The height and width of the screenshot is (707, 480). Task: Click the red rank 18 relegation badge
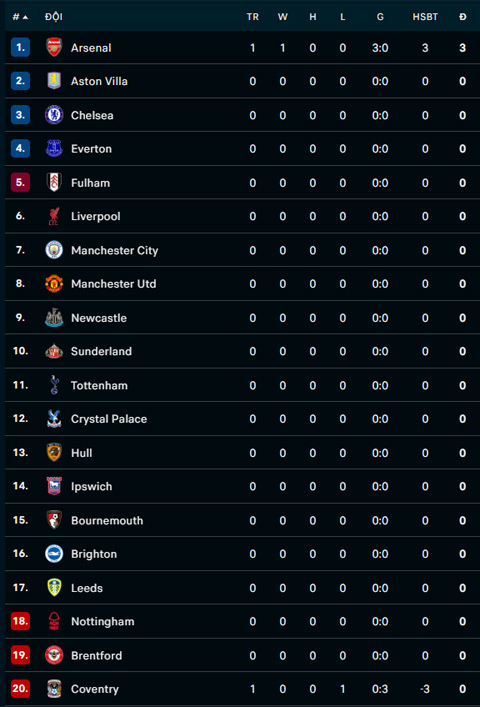[20, 621]
